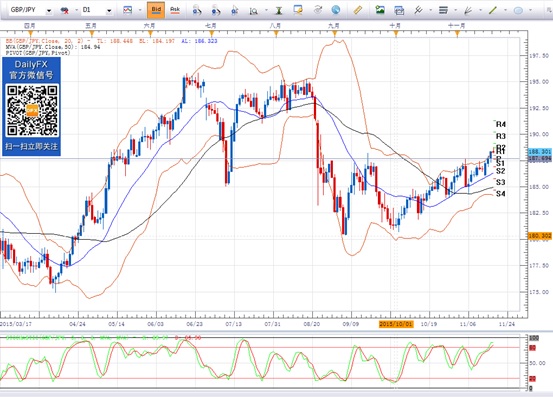
Task: Open the GBP/JPY symbol dropdown
Action: coord(49,11)
